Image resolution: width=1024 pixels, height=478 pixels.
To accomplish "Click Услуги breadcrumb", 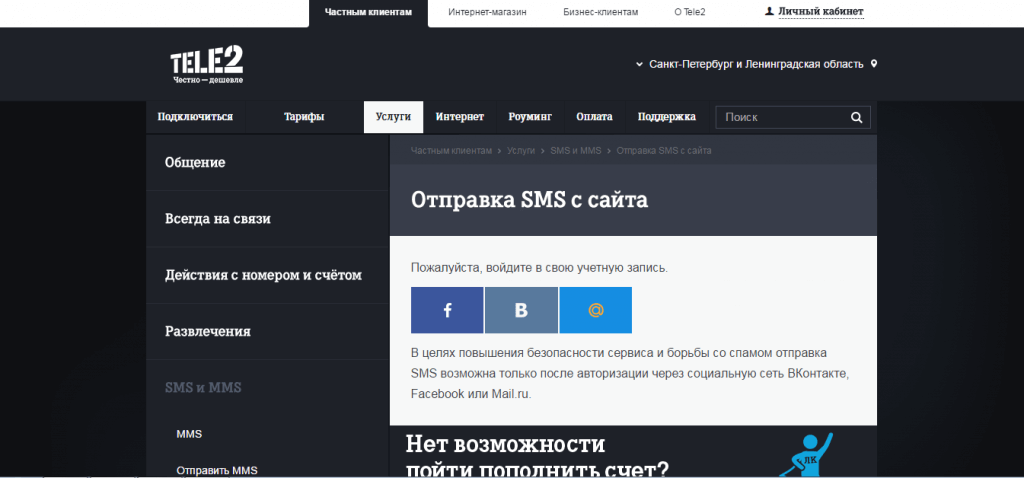I will (x=520, y=151).
